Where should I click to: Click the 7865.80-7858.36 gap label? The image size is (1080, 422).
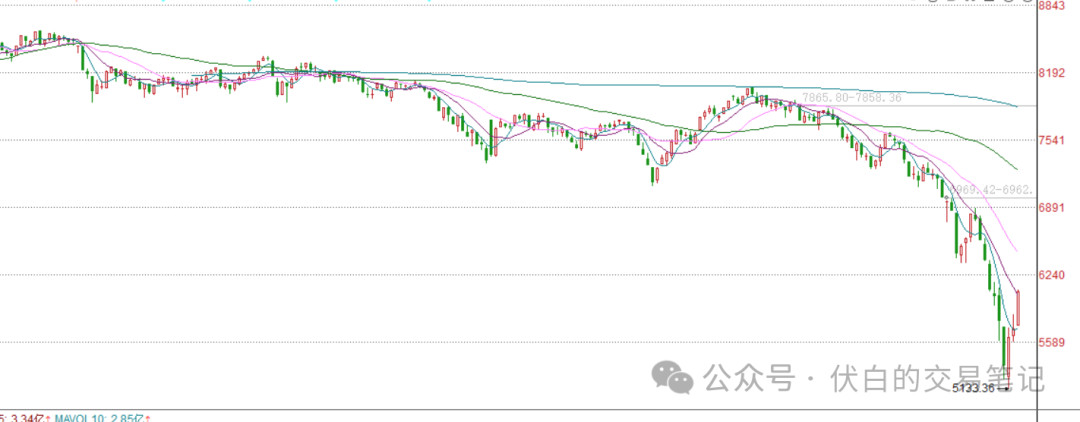click(x=852, y=98)
